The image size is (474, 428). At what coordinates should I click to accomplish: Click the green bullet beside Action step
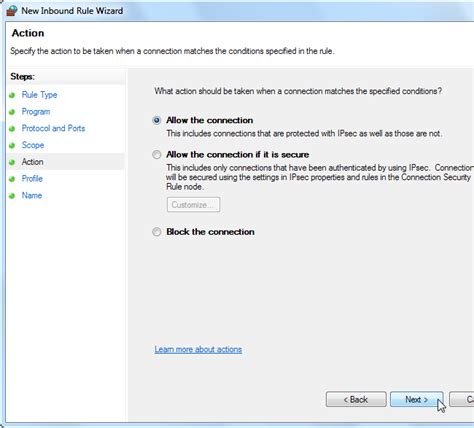pyautogui.click(x=12, y=162)
